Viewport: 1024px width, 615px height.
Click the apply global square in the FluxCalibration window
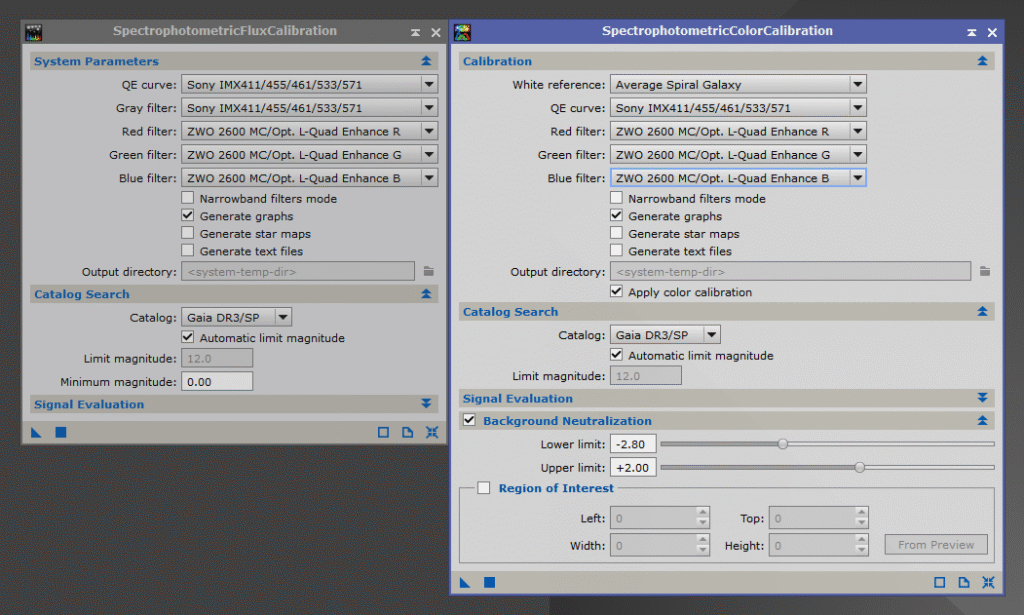pyautogui.click(x=61, y=432)
